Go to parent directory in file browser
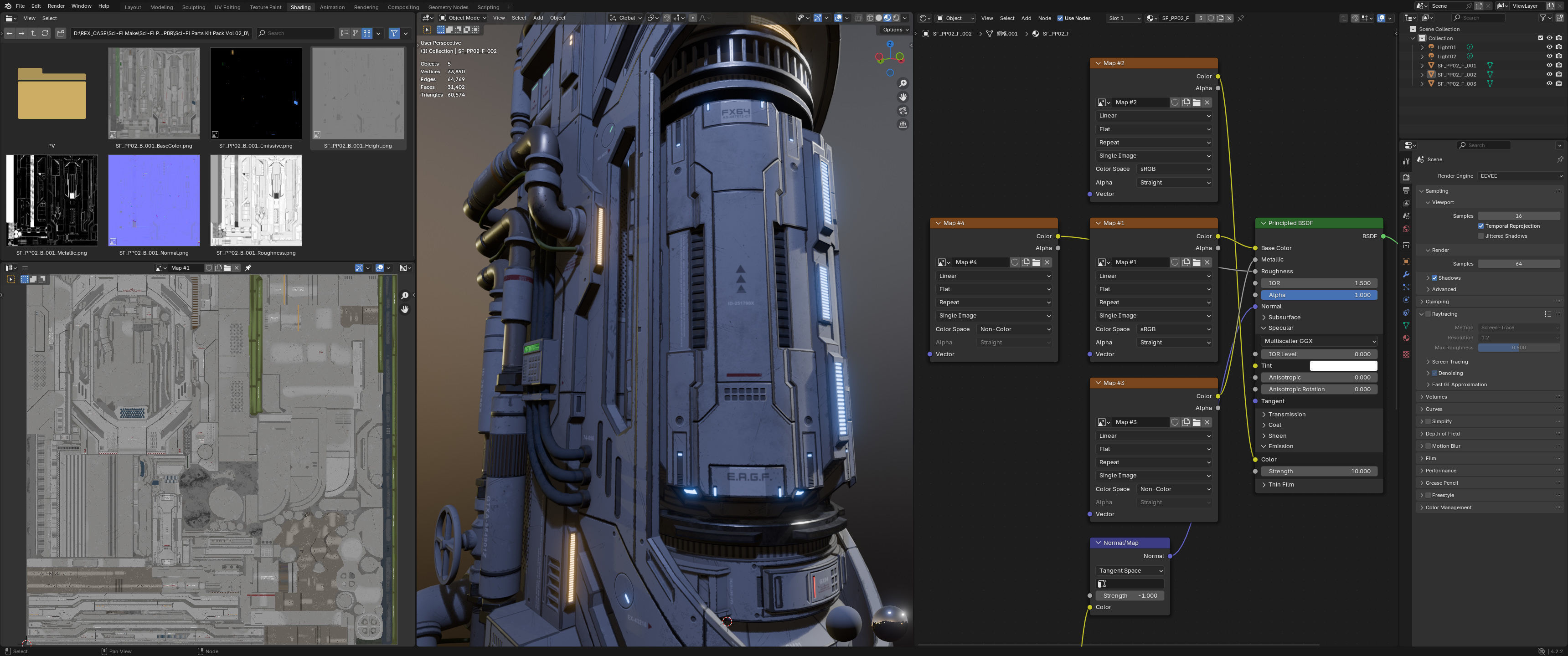The height and width of the screenshot is (656, 1568). point(33,33)
